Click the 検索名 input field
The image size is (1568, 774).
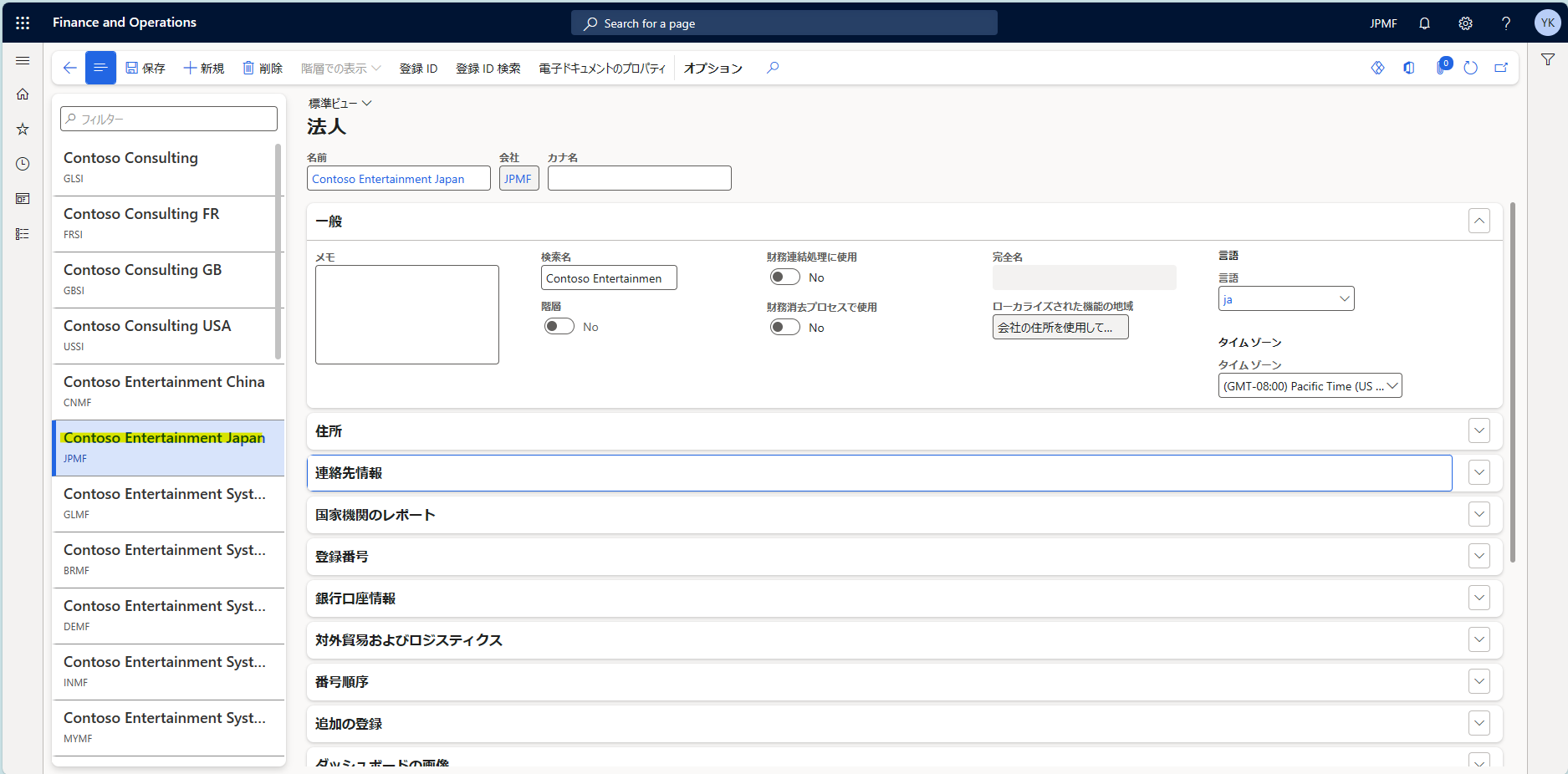pos(609,278)
